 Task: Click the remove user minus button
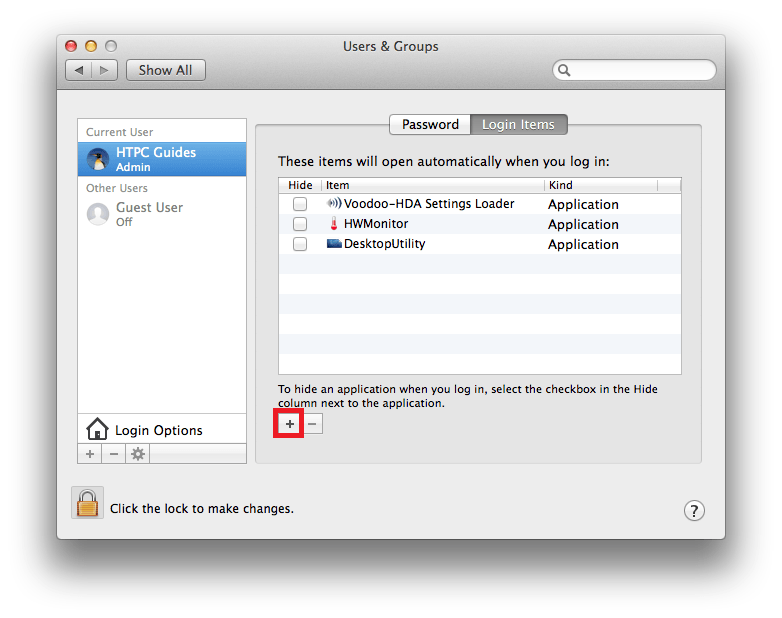click(114, 454)
